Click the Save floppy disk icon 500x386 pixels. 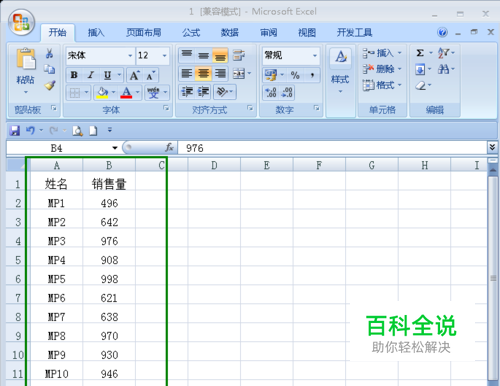click(x=14, y=130)
